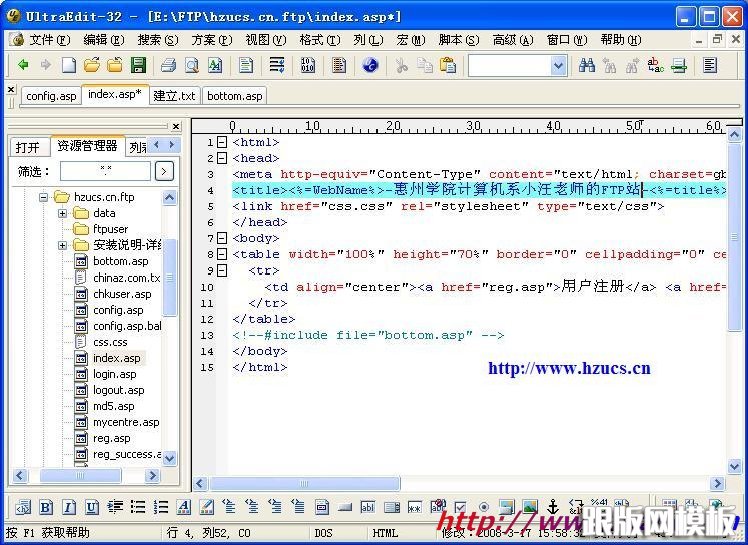
Task: Switch to hex edit mode (1010 icon)
Action: pyautogui.click(x=308, y=65)
